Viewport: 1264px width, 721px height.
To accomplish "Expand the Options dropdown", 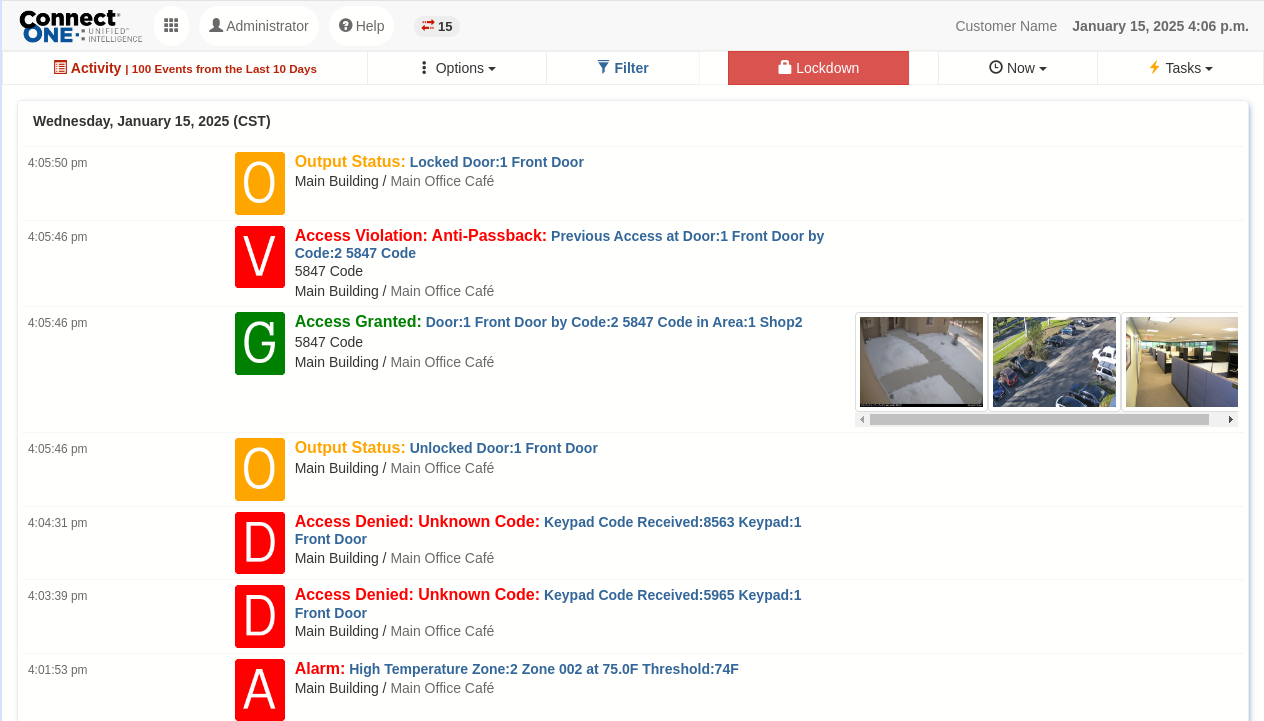I will click(457, 68).
